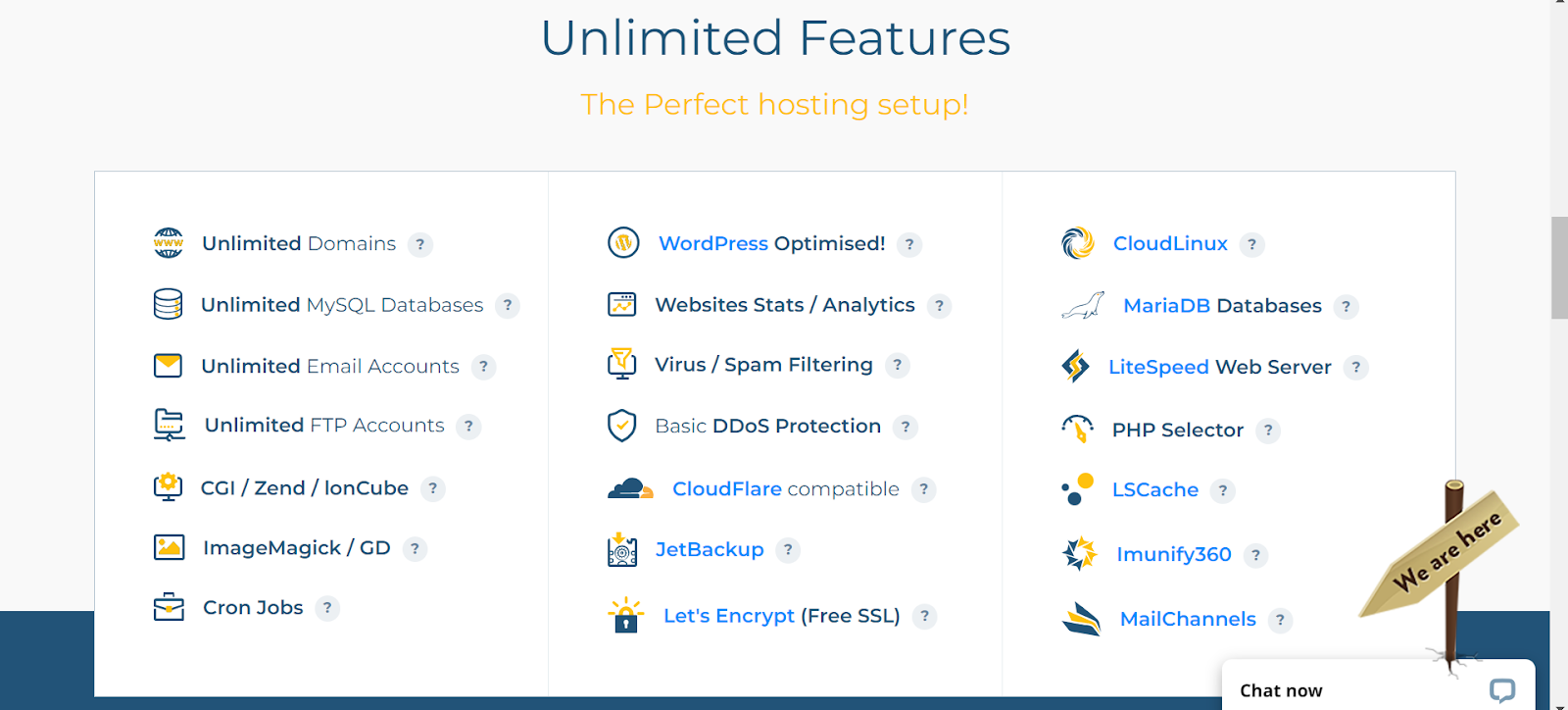Click the Imunify360 star logo
This screenshot has width=1568, height=710.
pyautogui.click(x=1080, y=554)
